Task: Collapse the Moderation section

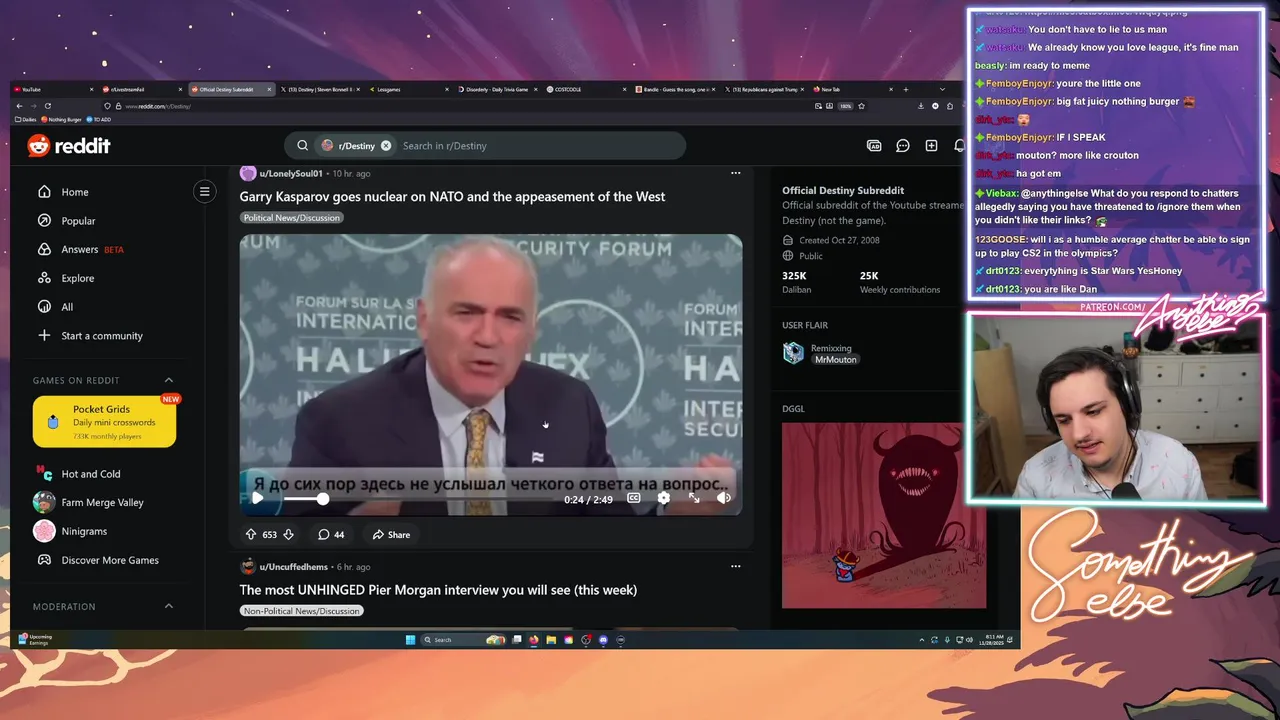Action: 168,606
